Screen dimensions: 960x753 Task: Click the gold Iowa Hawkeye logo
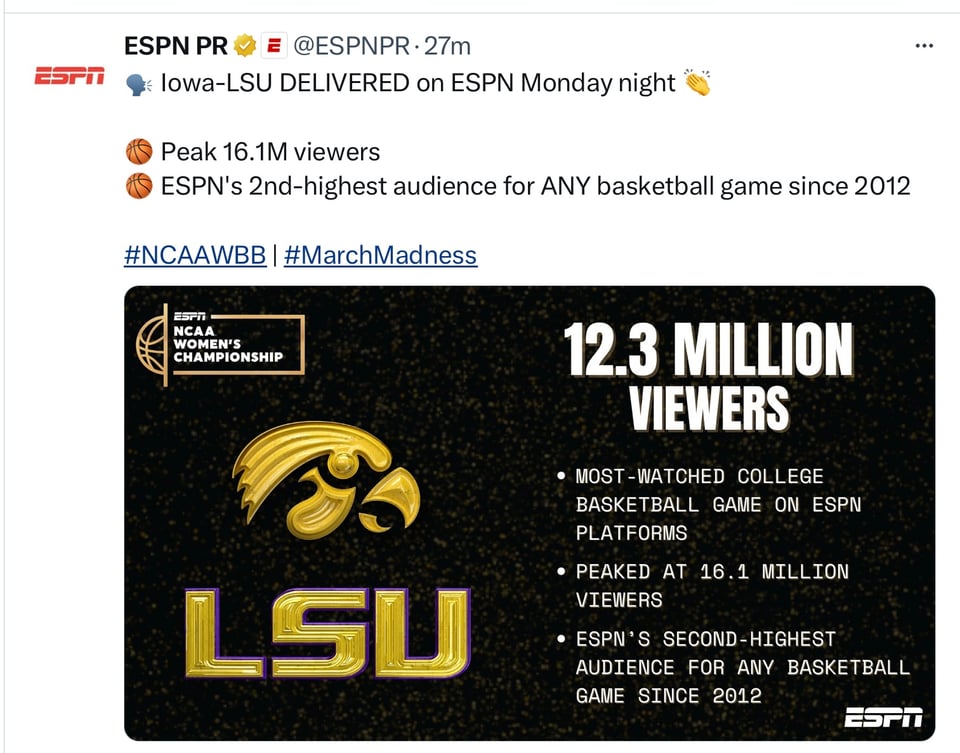[327, 480]
